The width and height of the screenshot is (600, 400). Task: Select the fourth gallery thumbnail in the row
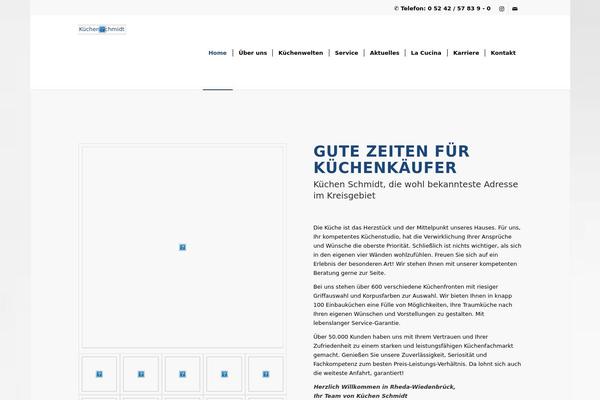[224, 374]
